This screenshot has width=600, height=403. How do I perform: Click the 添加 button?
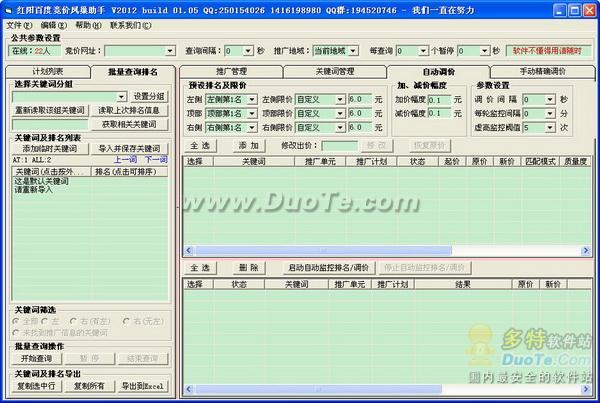click(249, 146)
